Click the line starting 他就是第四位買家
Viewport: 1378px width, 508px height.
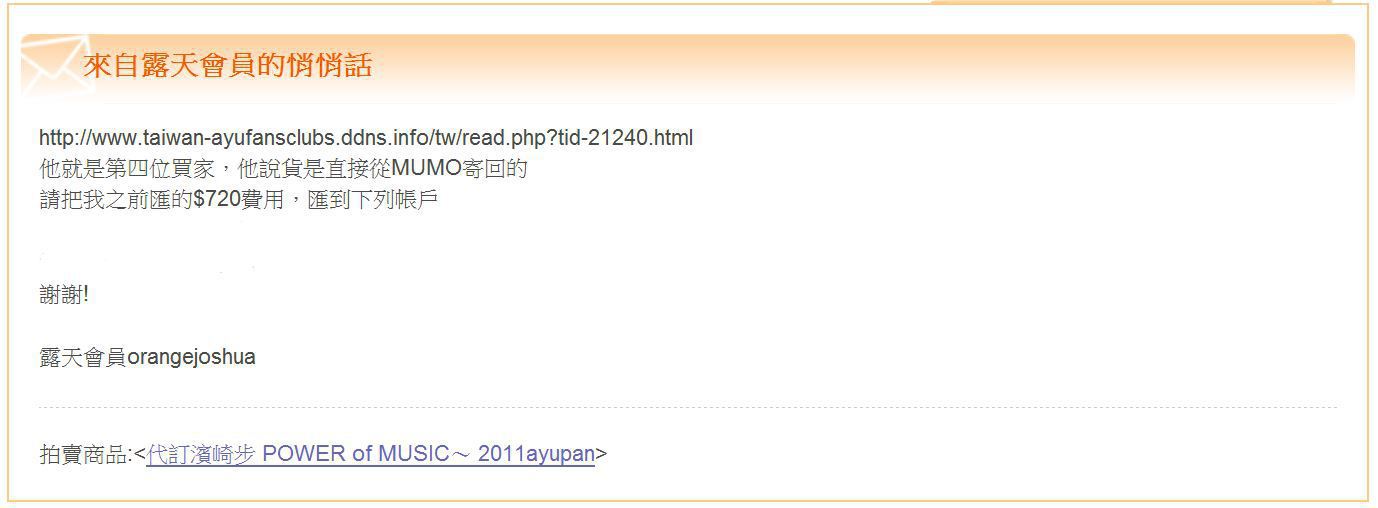[283, 169]
